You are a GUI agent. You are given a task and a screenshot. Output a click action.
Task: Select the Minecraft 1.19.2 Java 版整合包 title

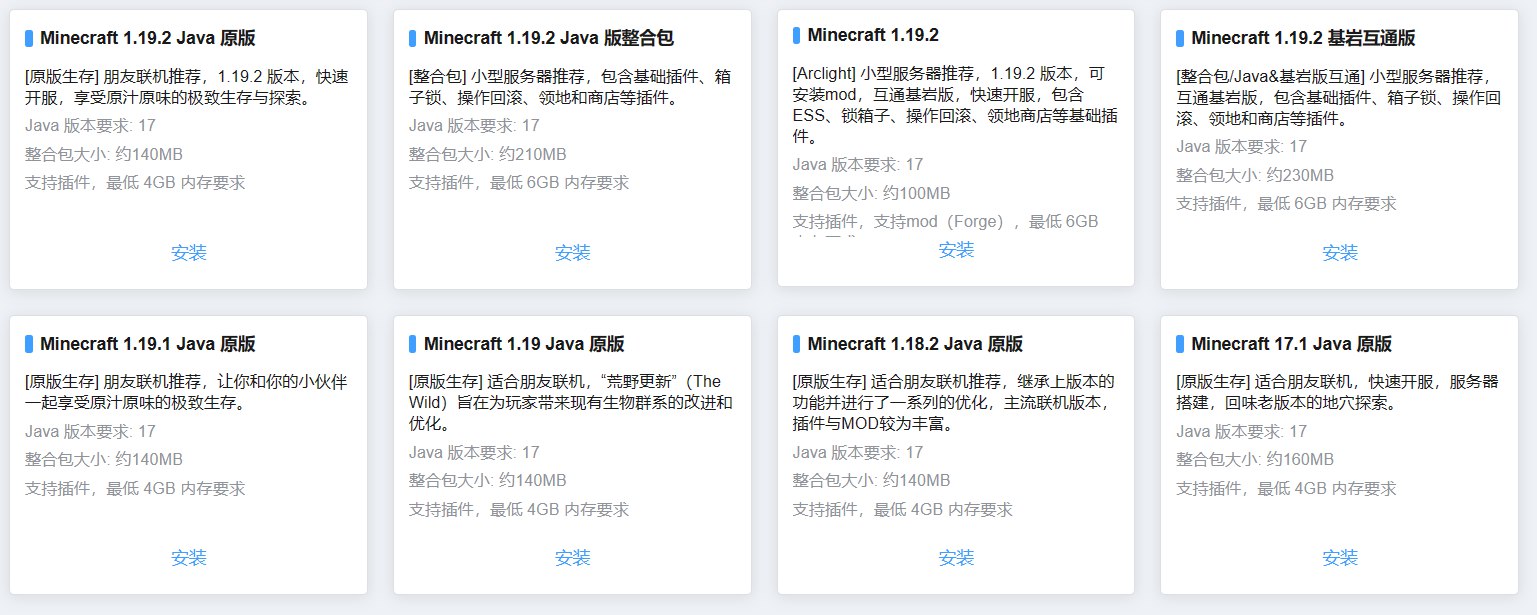coord(548,39)
